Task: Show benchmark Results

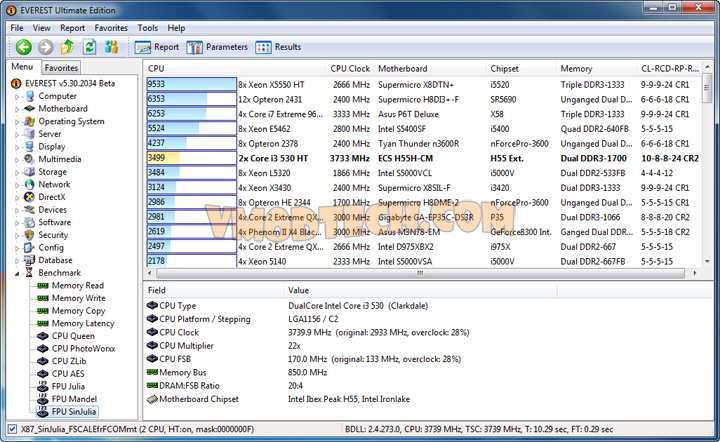Action: click(278, 47)
